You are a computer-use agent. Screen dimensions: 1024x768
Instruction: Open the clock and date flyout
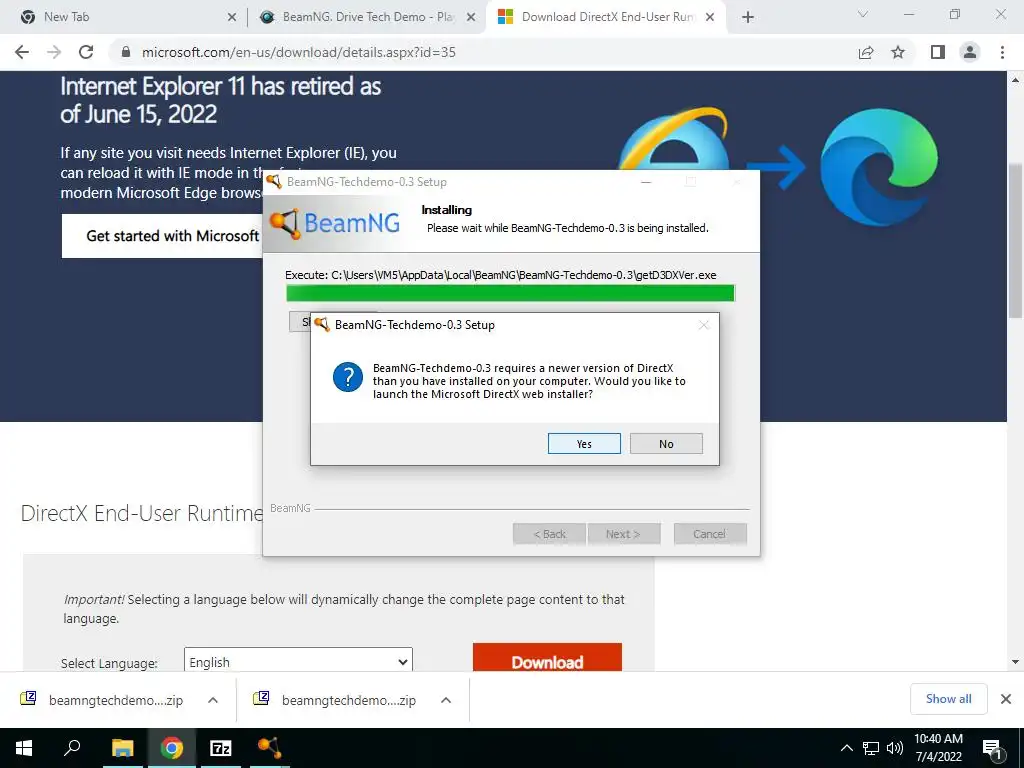pos(938,748)
